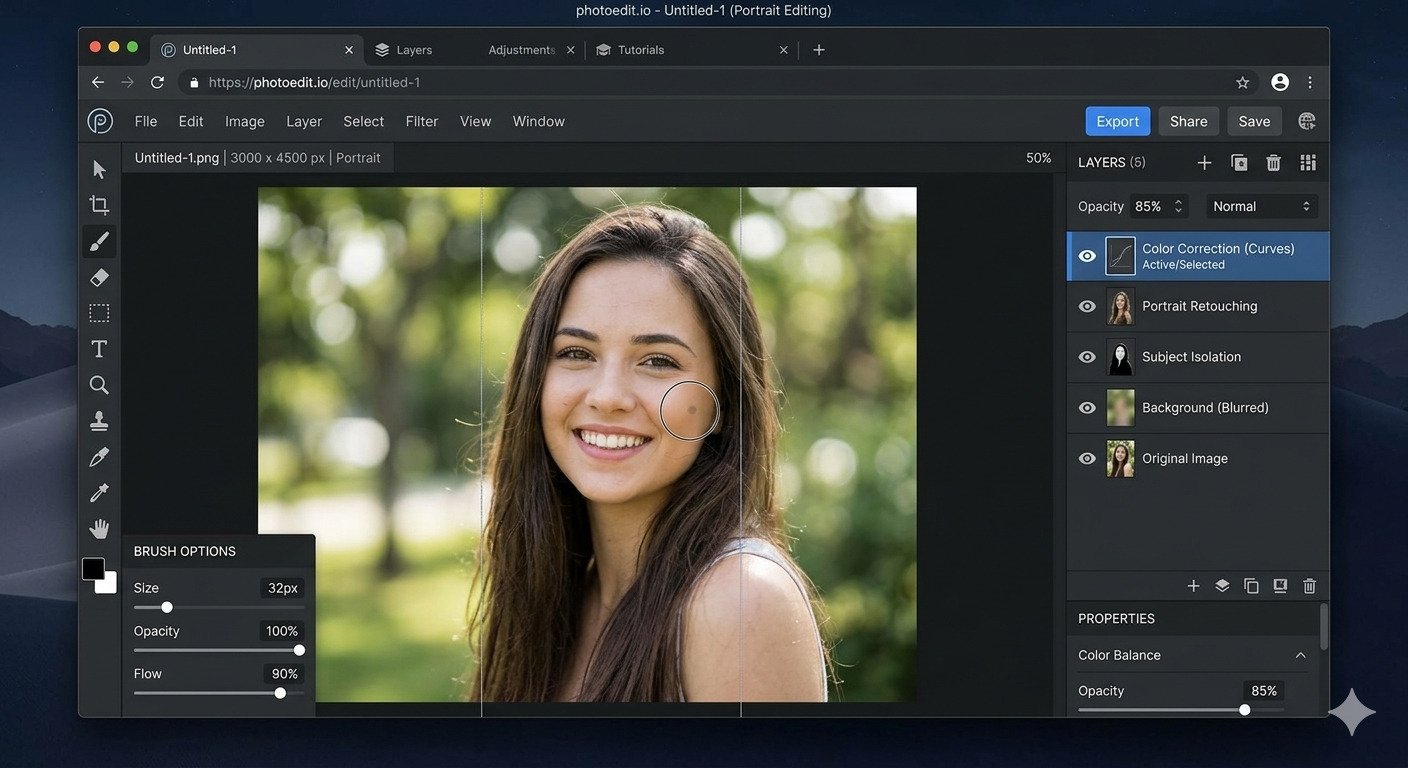Select the Eraser tool
The image size is (1408, 768).
point(99,277)
